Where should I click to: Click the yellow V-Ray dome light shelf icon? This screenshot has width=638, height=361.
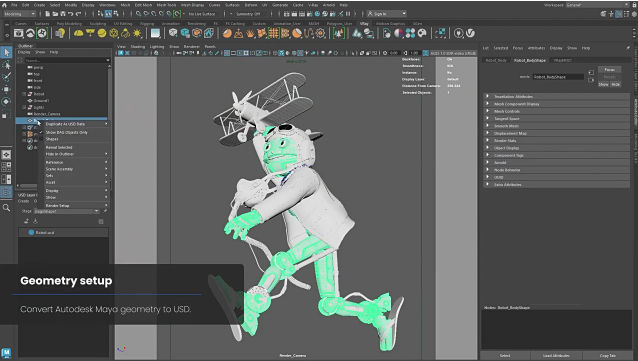tap(79, 33)
